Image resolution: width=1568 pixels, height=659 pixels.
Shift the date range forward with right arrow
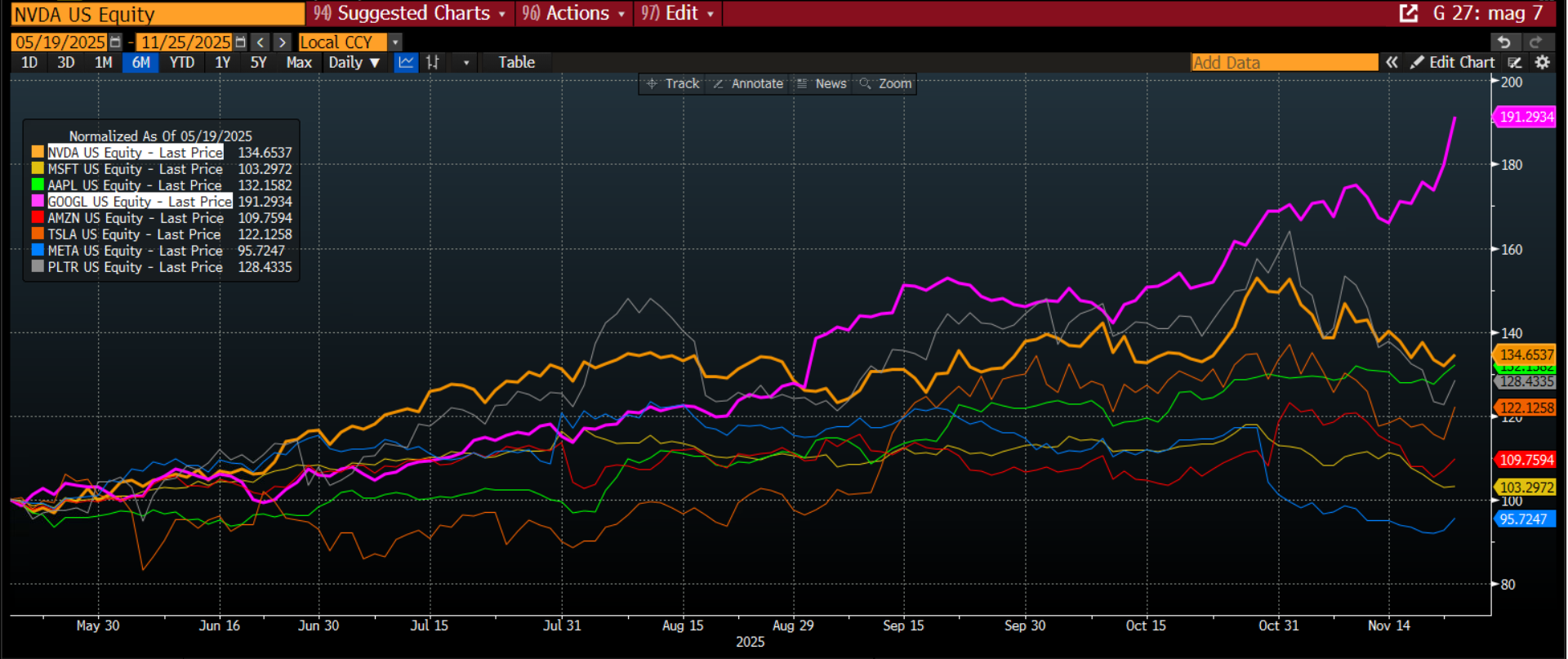coord(282,42)
